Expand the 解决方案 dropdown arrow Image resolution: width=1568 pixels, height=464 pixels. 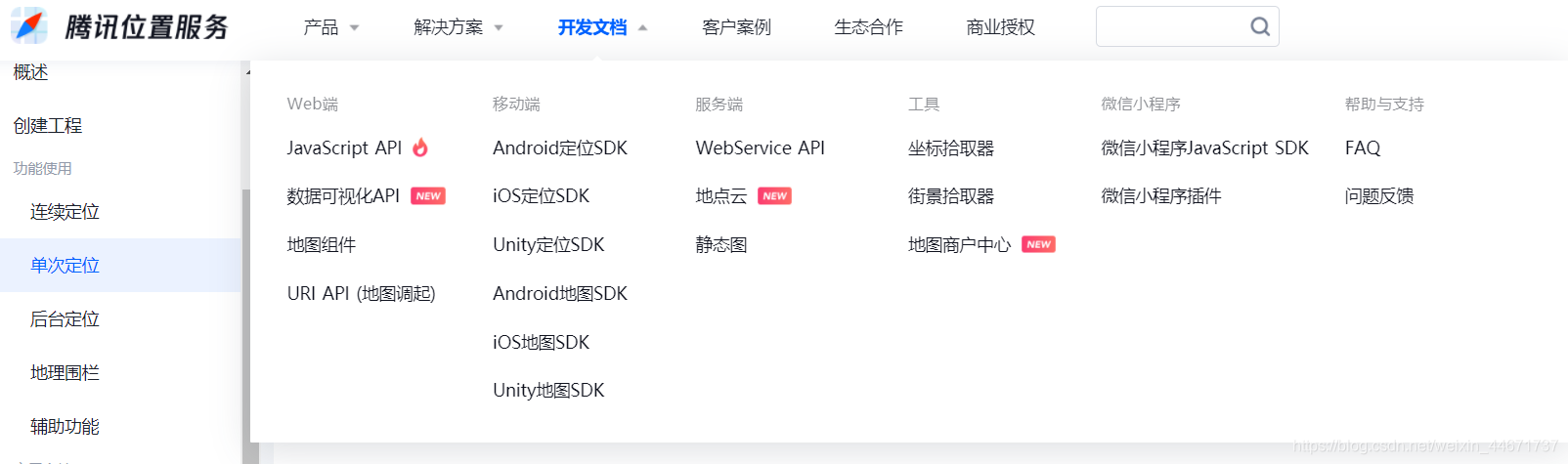(x=499, y=28)
